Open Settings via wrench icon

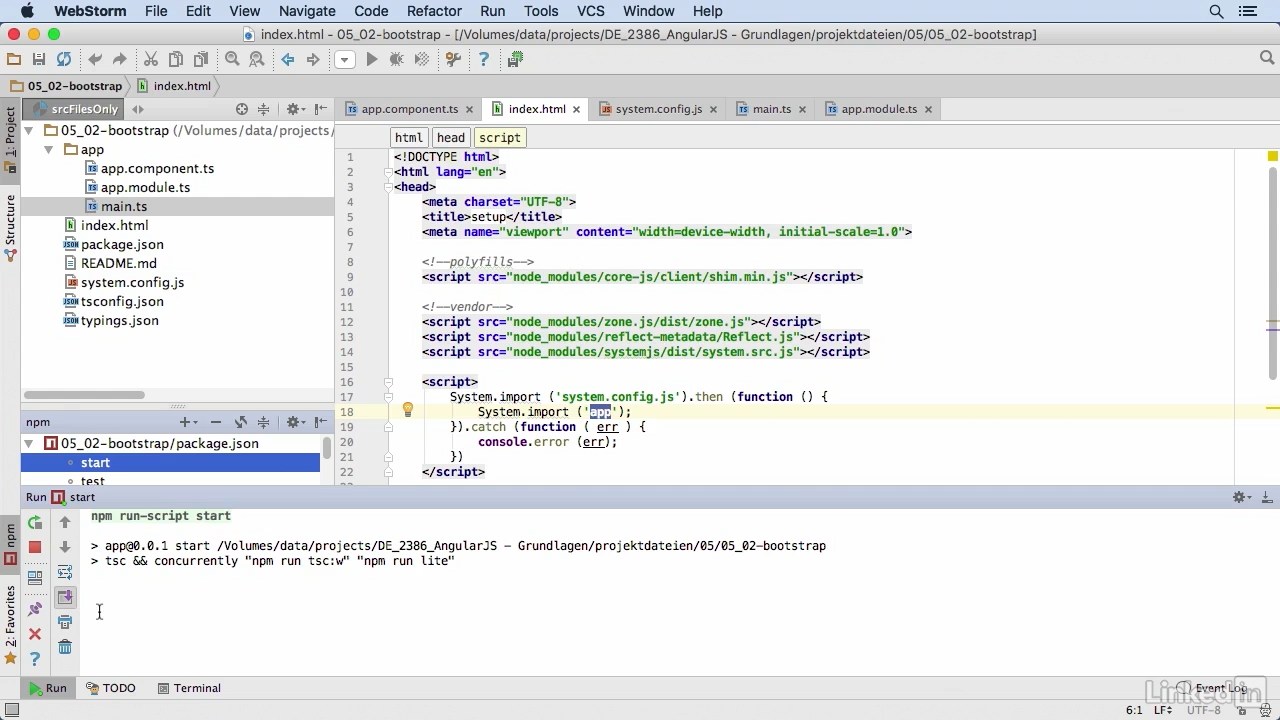pyautogui.click(x=453, y=60)
